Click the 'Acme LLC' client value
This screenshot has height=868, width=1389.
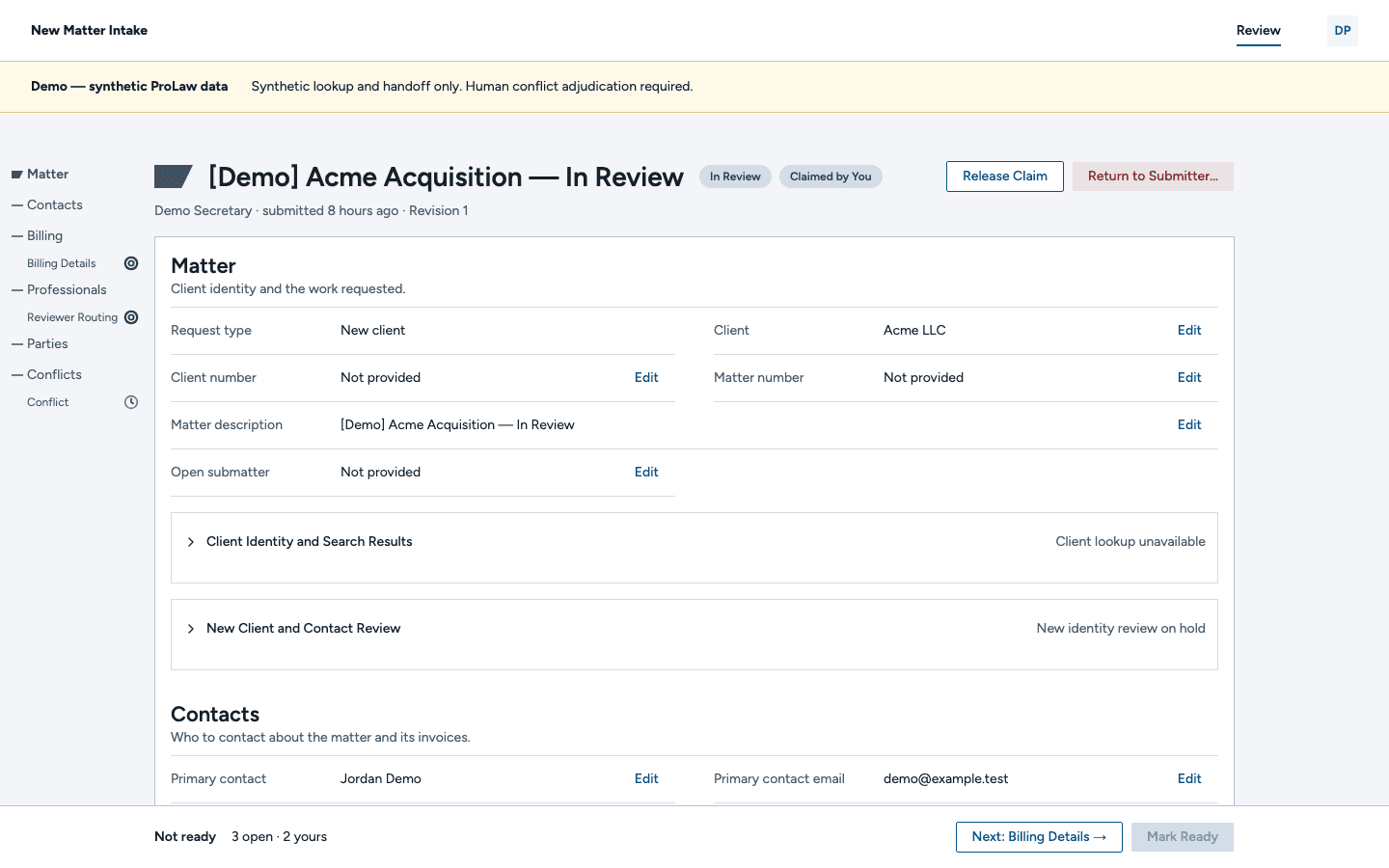click(914, 331)
